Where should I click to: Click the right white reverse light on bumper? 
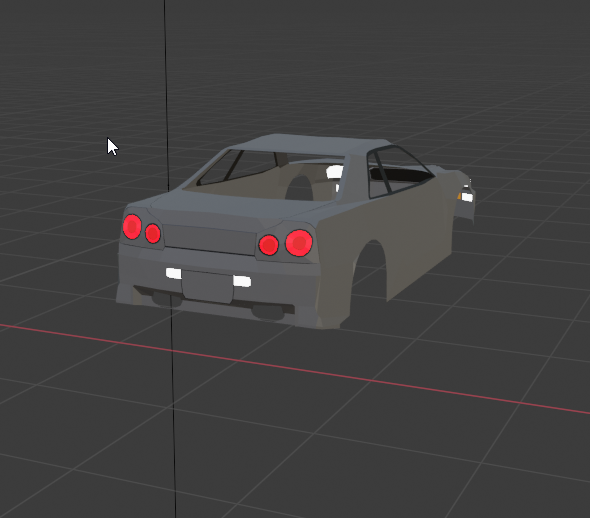pyautogui.click(x=242, y=281)
